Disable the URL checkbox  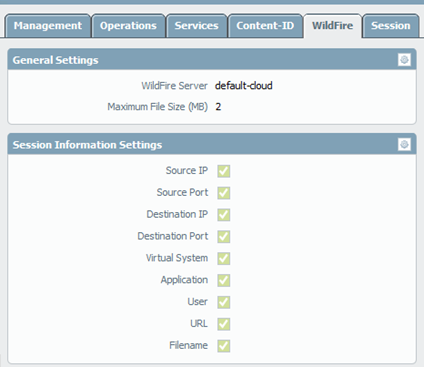point(224,324)
